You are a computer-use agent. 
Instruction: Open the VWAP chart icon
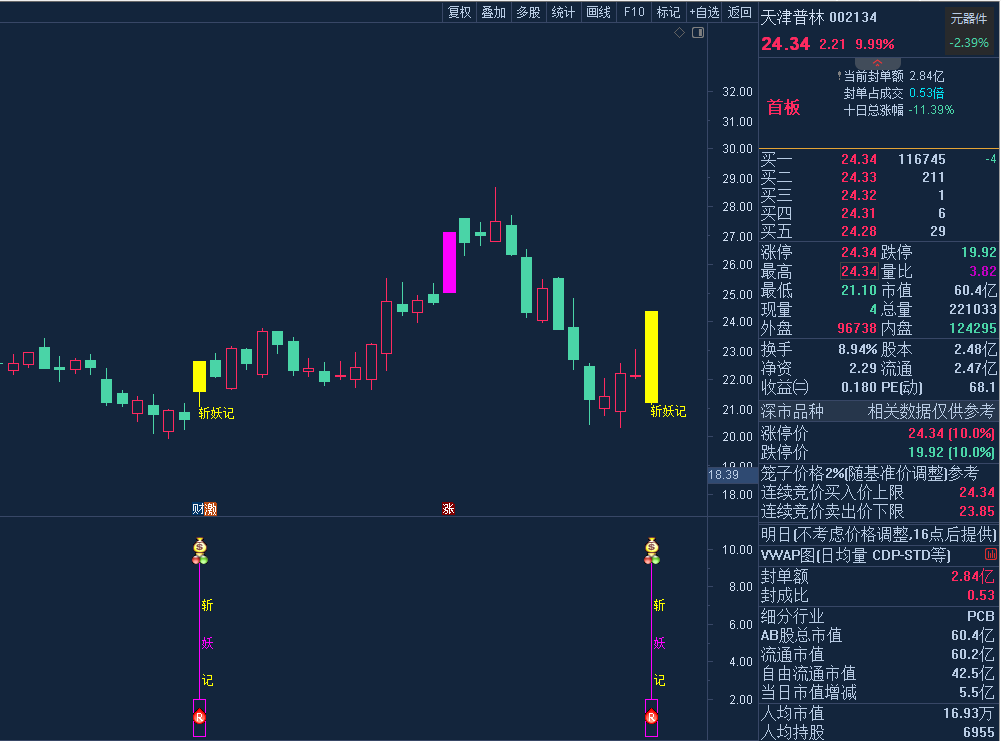pyautogui.click(x=991, y=555)
